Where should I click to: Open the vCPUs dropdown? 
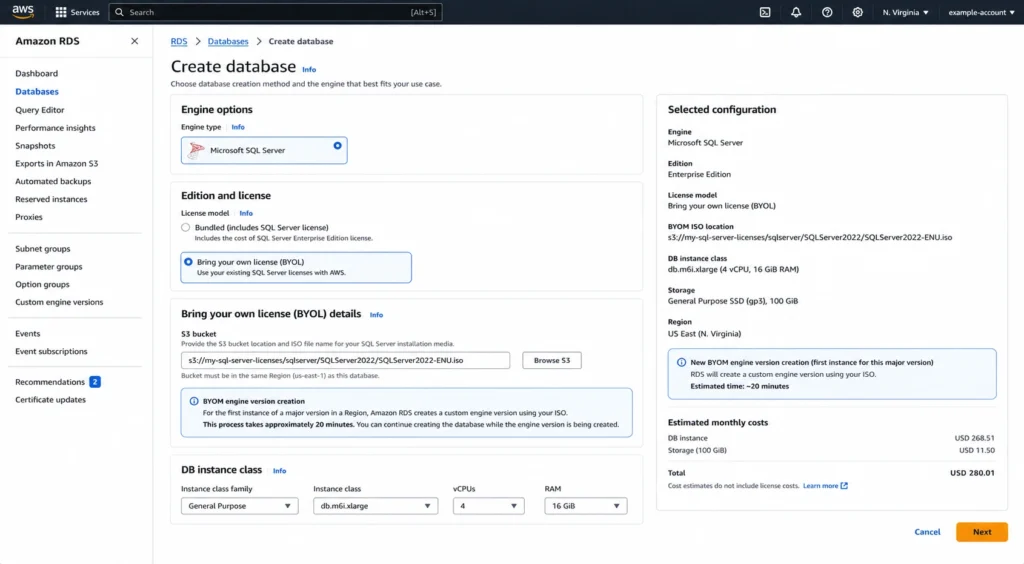(x=488, y=506)
